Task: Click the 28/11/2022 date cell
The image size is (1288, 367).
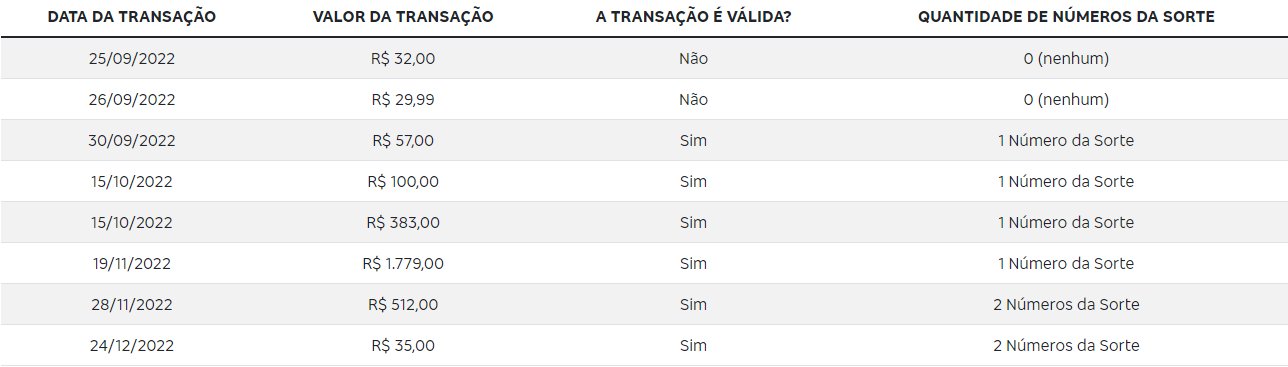Action: pyautogui.click(x=132, y=305)
